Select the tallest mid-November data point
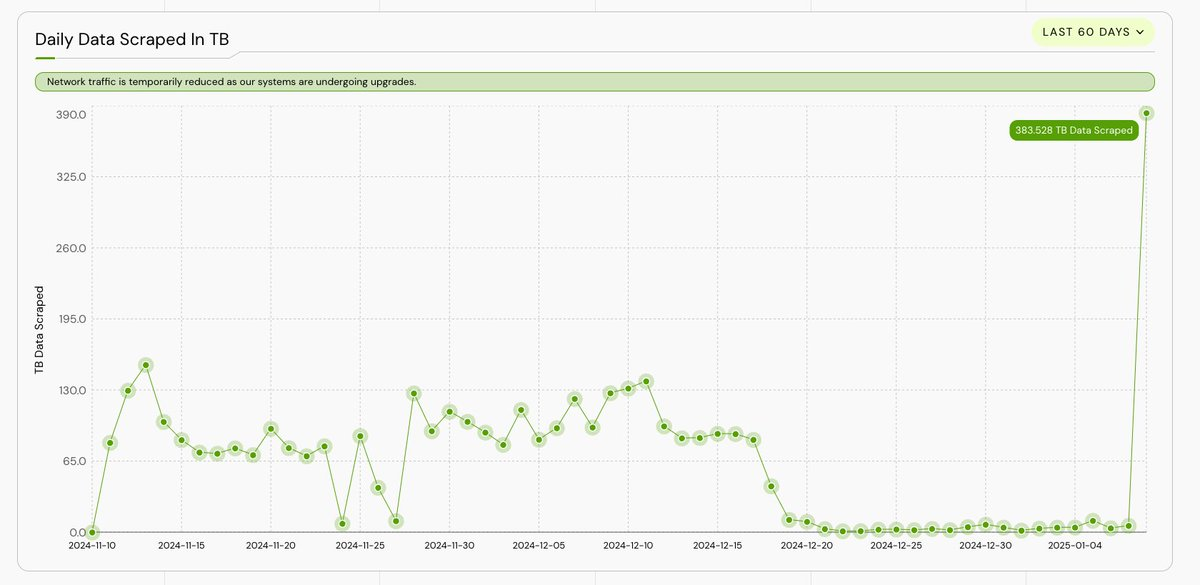Screen dimensions: 1200x585 click(x=146, y=365)
